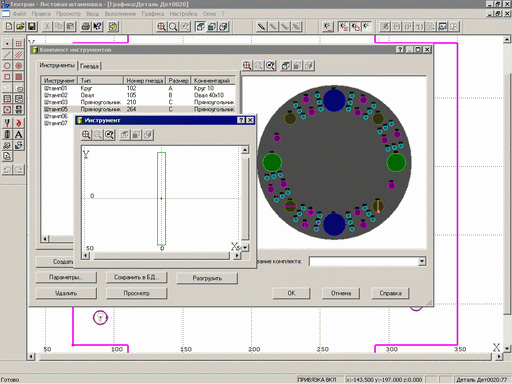The height and width of the screenshot is (384, 512).
Task: Click the diagonal line tool icon
Action: click(7, 55)
